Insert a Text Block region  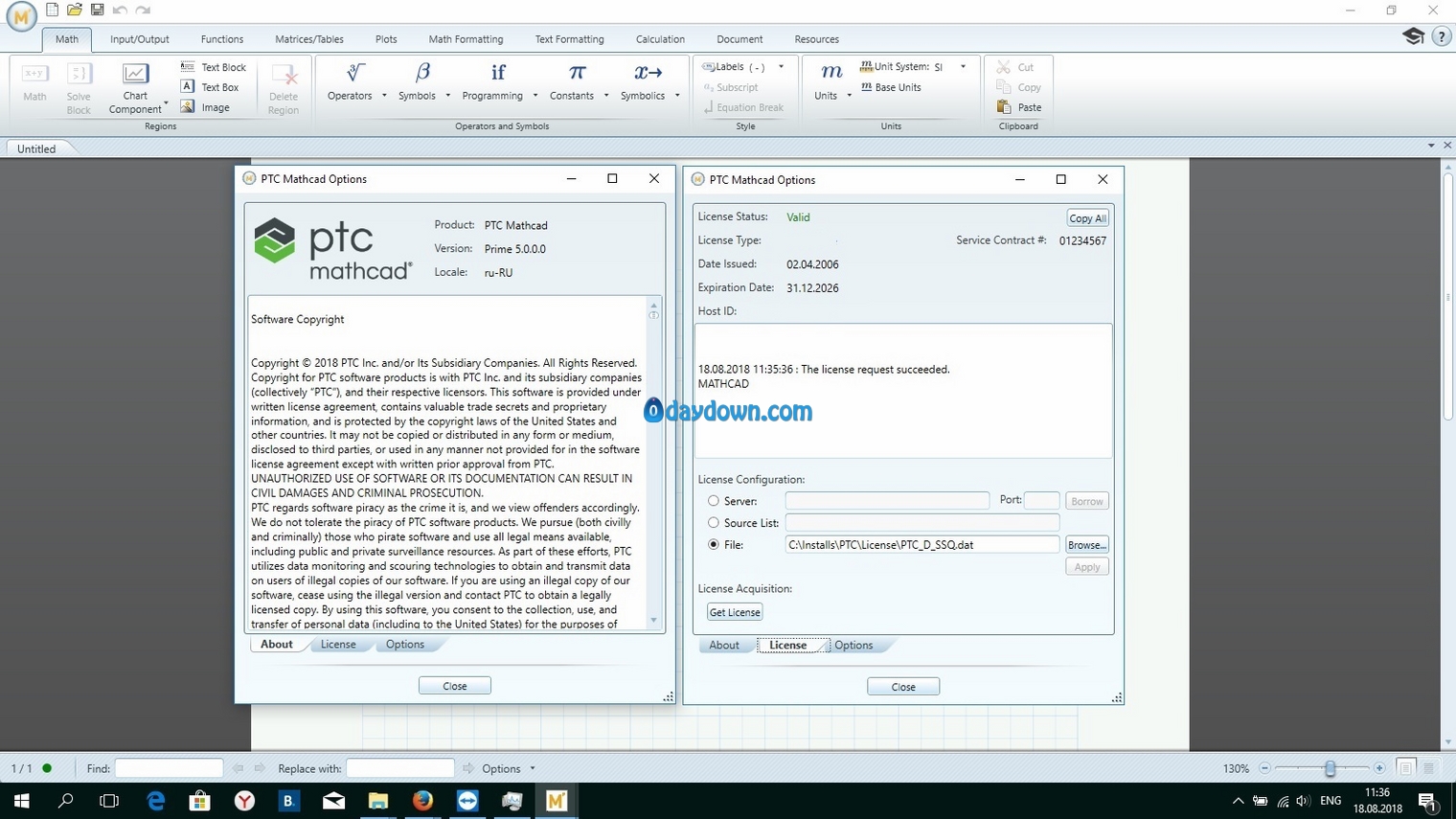click(x=214, y=67)
